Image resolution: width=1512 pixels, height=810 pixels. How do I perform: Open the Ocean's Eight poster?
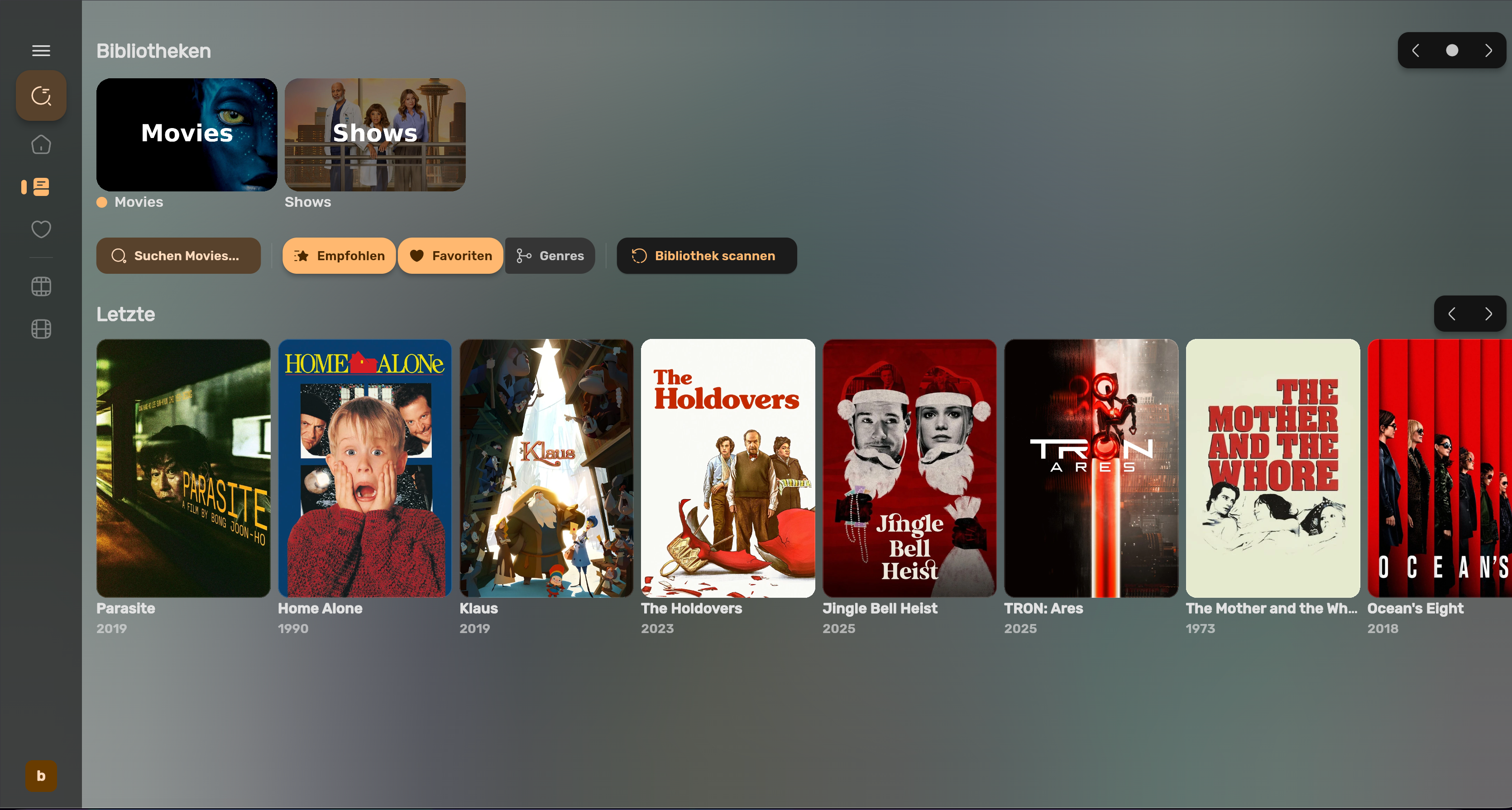tap(1440, 468)
